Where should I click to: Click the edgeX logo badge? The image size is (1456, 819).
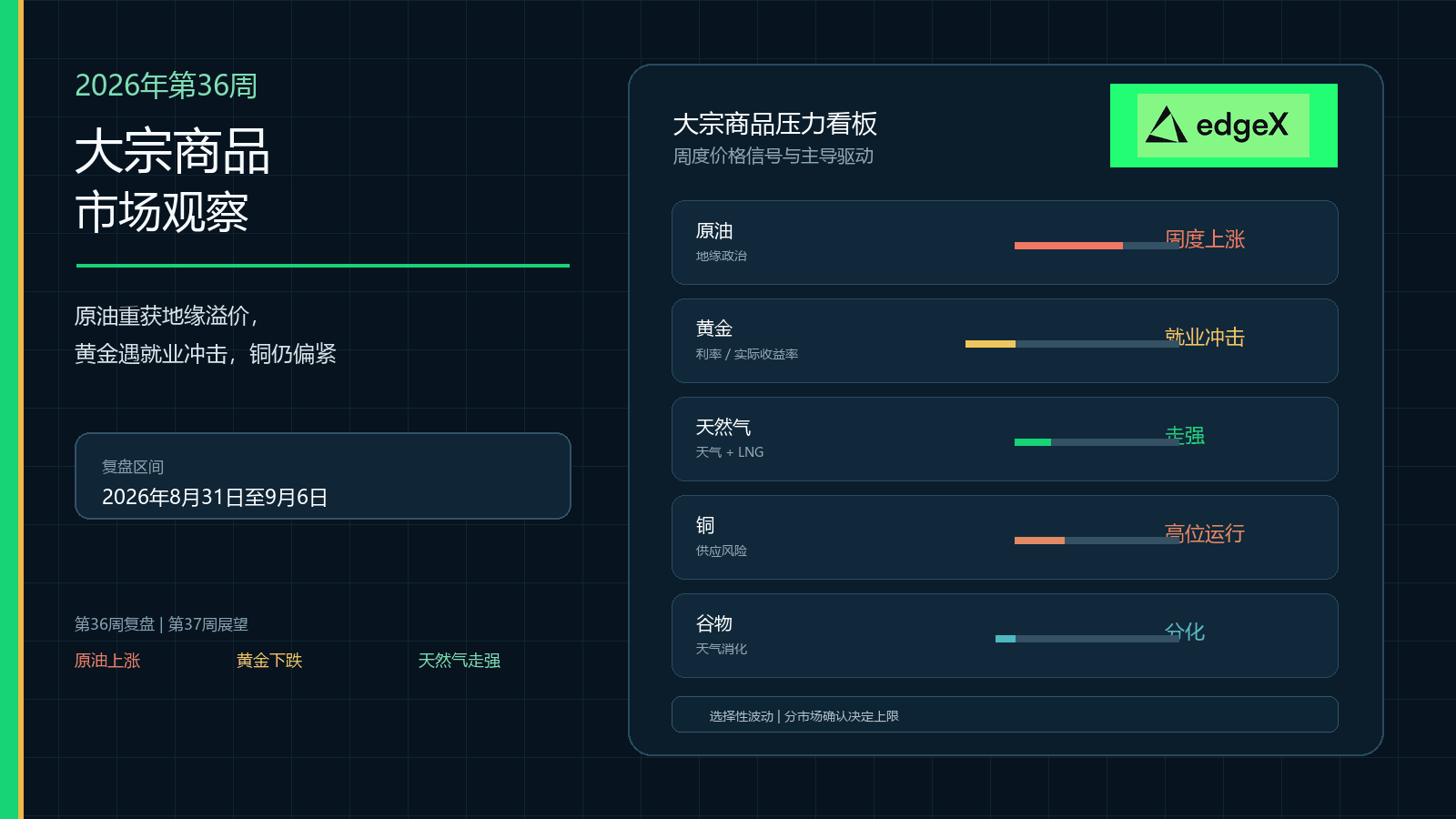click(x=1223, y=126)
